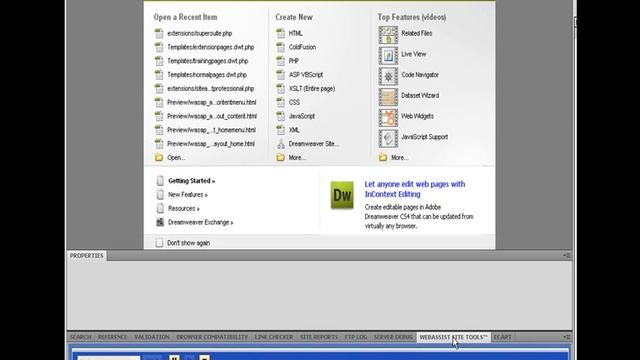Check the Don't show again box

159,243
